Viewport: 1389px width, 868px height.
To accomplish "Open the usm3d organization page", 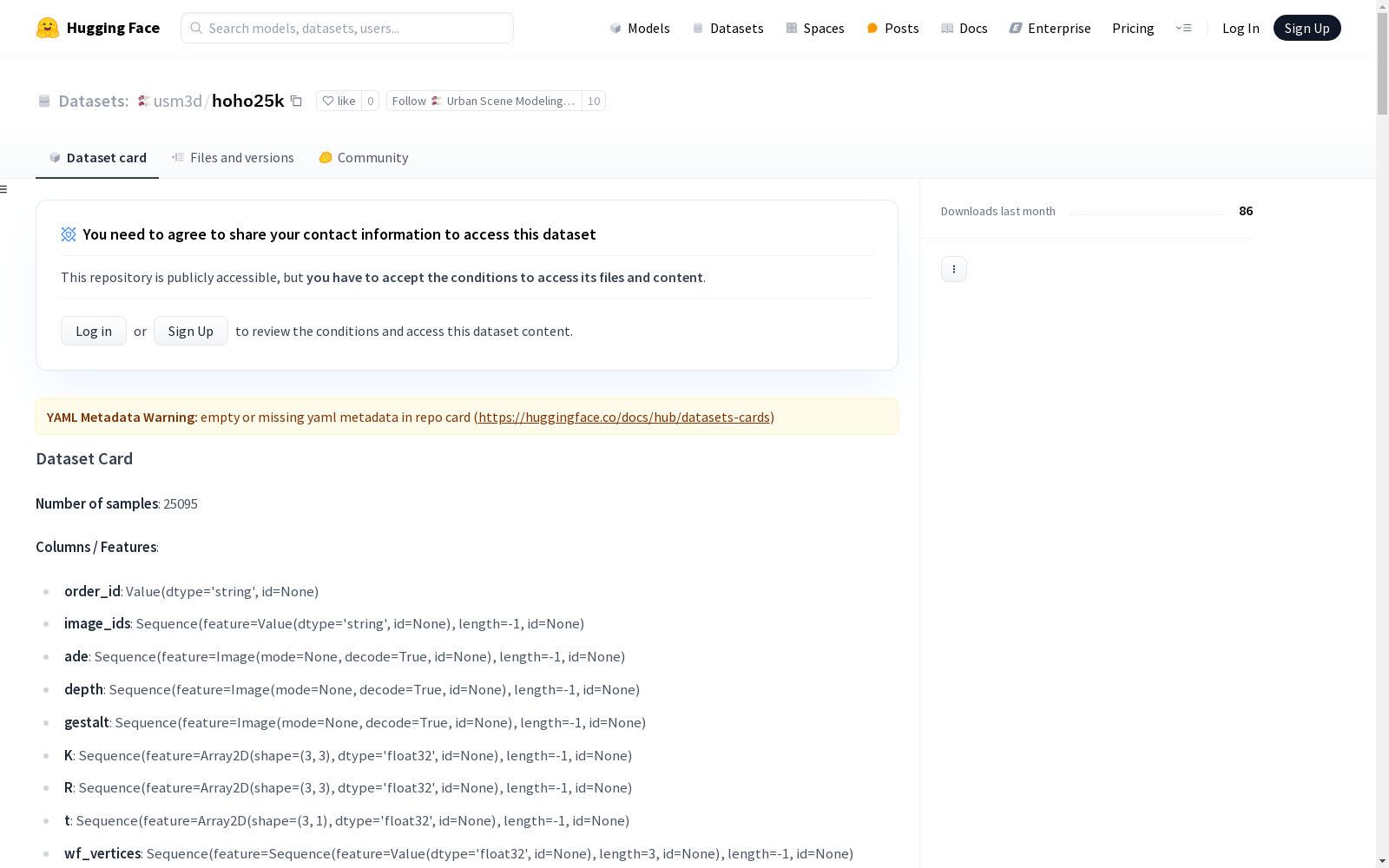I will [178, 101].
